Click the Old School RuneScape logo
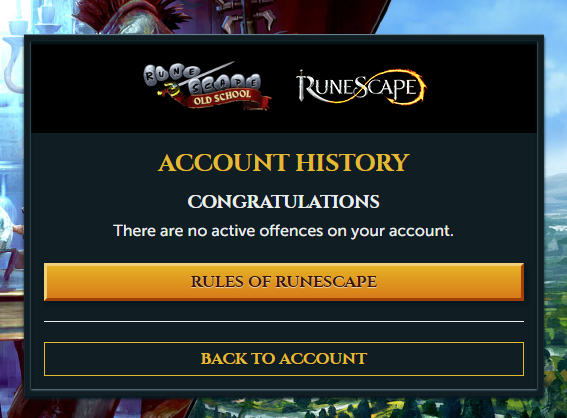 tap(207, 85)
